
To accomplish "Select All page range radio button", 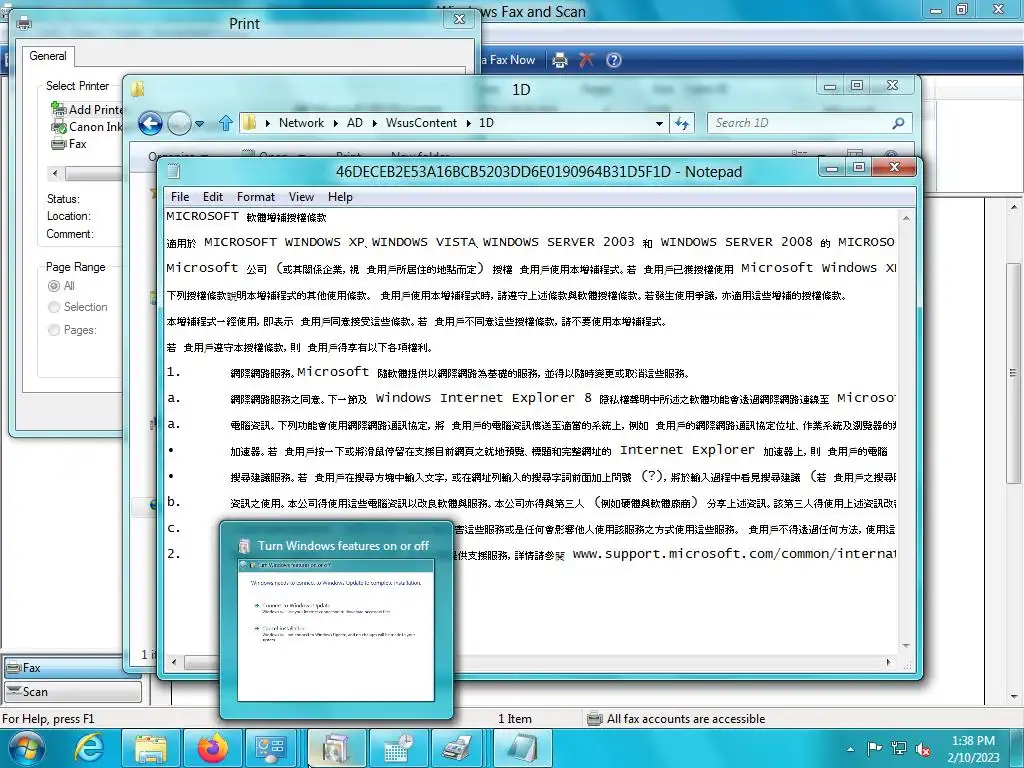I will coord(54,286).
